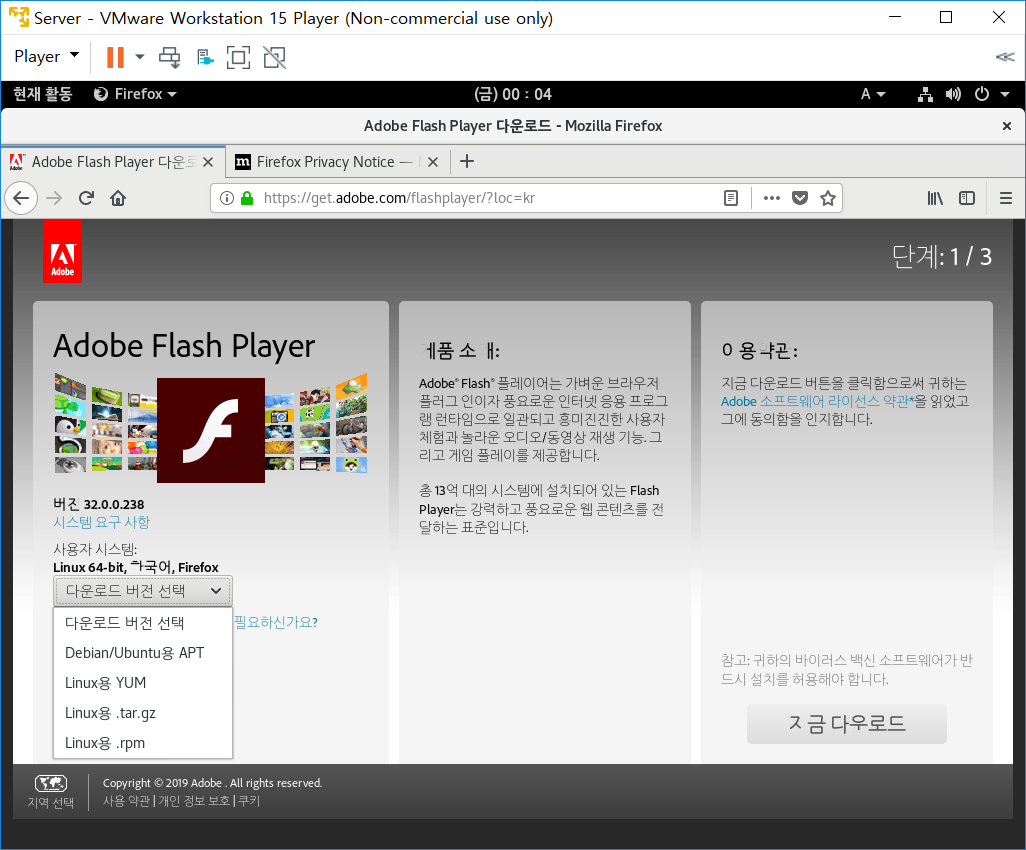This screenshot has height=850, width=1026.
Task: Click the 지역 선택 world map icon
Action: (x=51, y=783)
